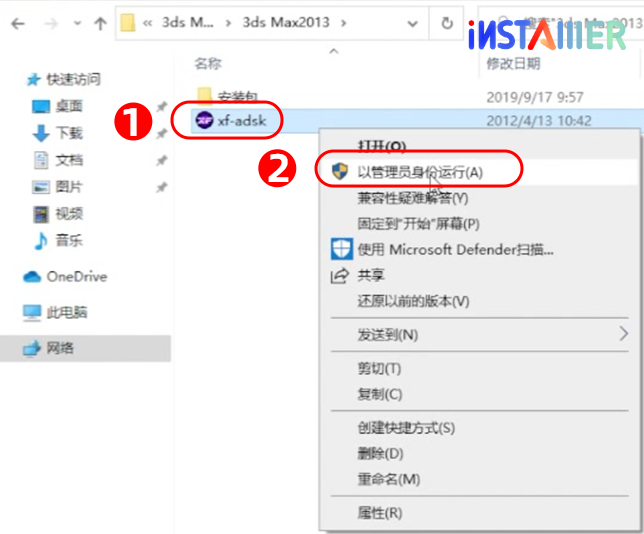Screen dimensions: 644x534
Task: Click the Microsoft Defender shield icon
Action: pyautogui.click(x=342, y=249)
